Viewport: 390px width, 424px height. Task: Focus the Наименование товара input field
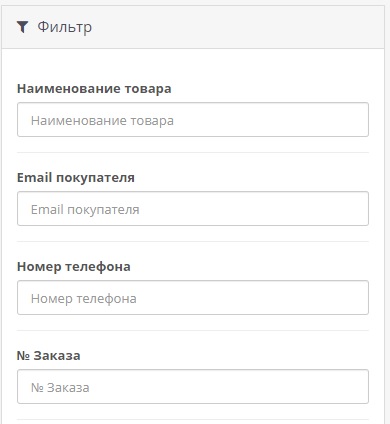193,120
